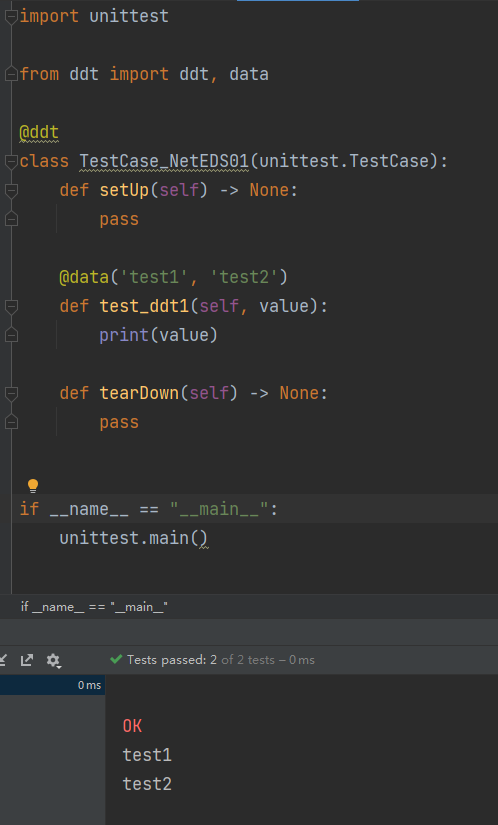The width and height of the screenshot is (498, 825).
Task: Click the @data decorator name
Action: pyautogui.click(x=84, y=277)
